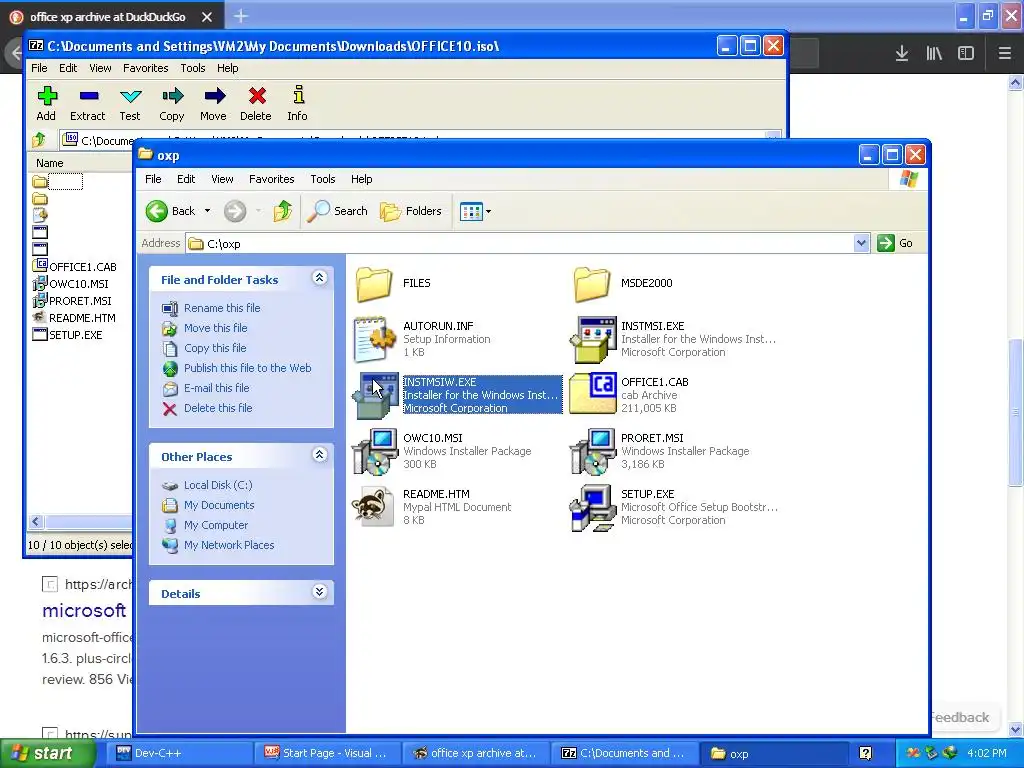Click the Move arrow icon in 7-Zip
Viewport: 1024px width, 768px height.
click(214, 96)
